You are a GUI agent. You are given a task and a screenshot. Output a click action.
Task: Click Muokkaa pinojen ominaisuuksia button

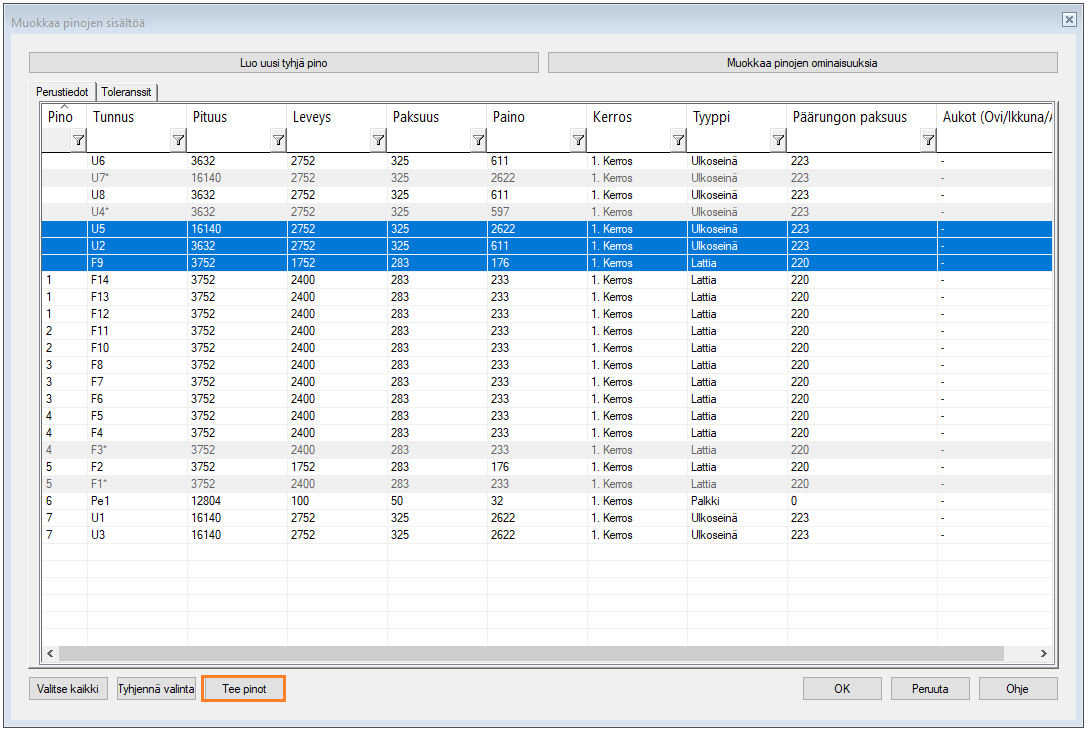[x=802, y=63]
